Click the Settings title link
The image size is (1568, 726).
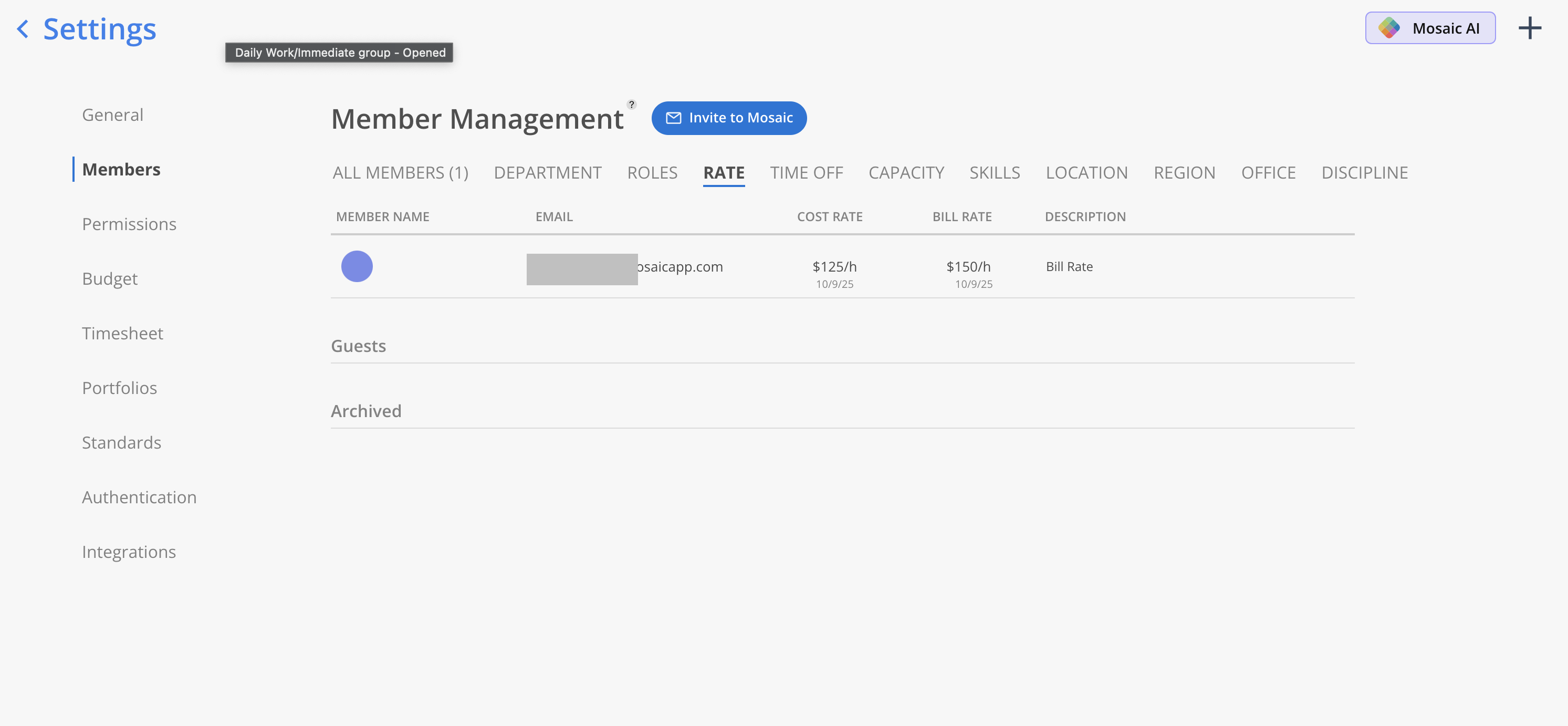(x=99, y=28)
